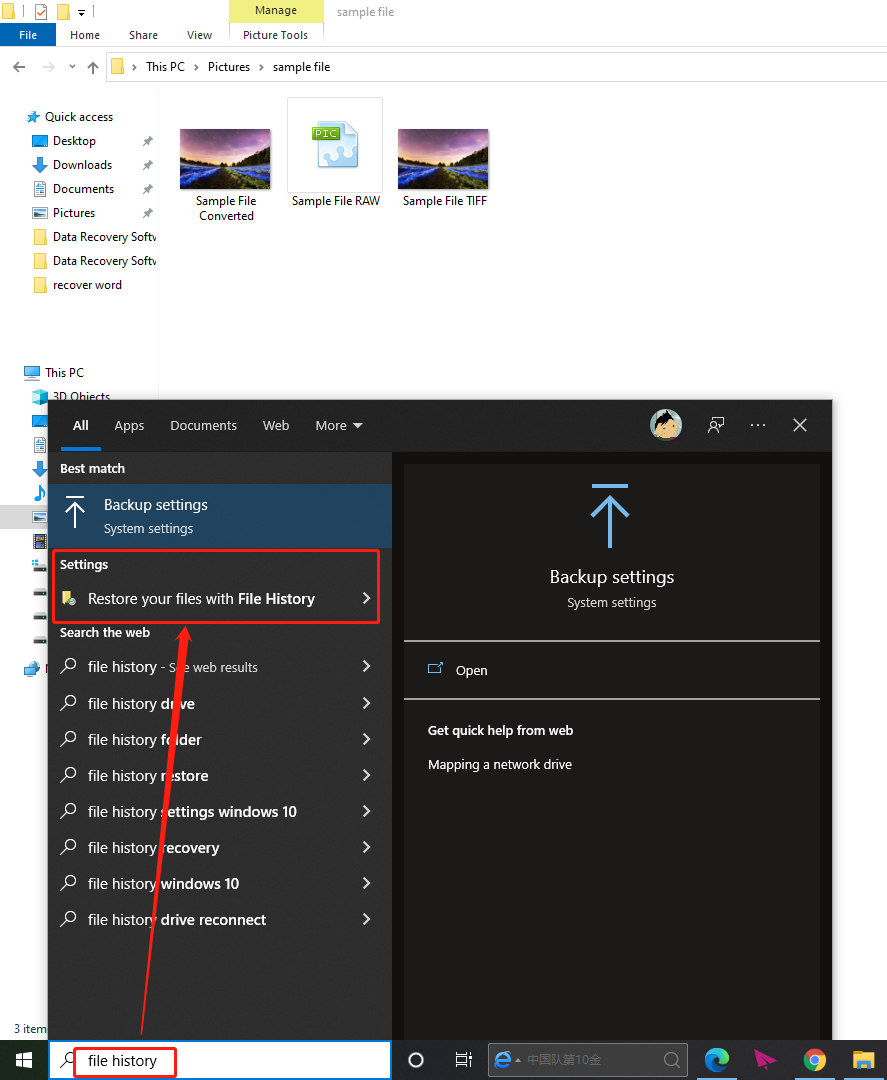This screenshot has height=1080, width=887.
Task: Click the Windows Start button
Action: coord(23,1060)
